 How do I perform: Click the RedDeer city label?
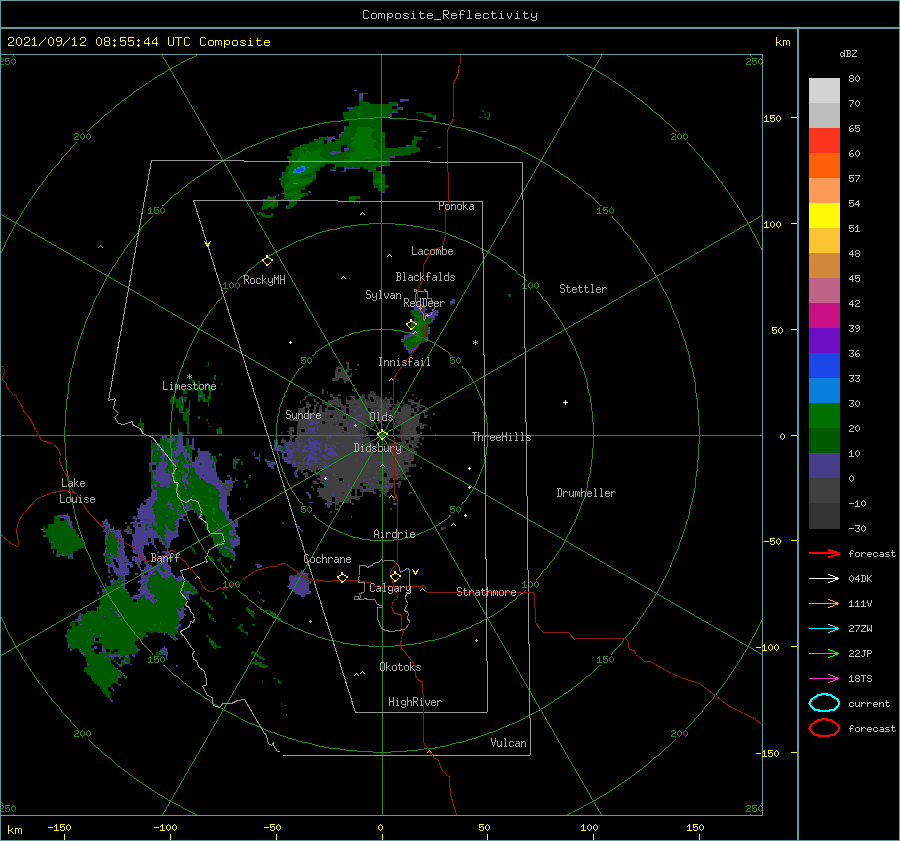424,303
